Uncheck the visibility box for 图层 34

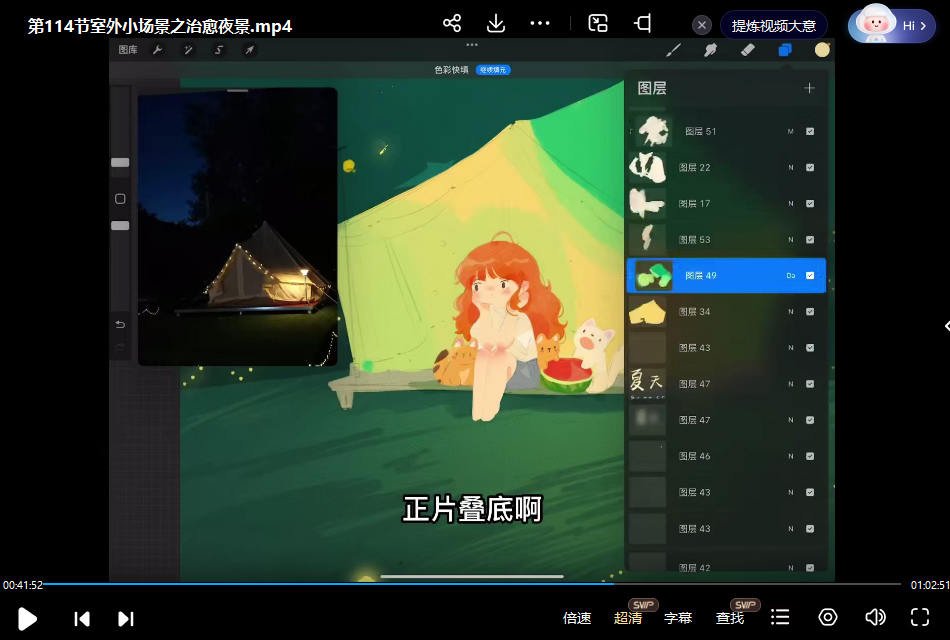tap(809, 311)
